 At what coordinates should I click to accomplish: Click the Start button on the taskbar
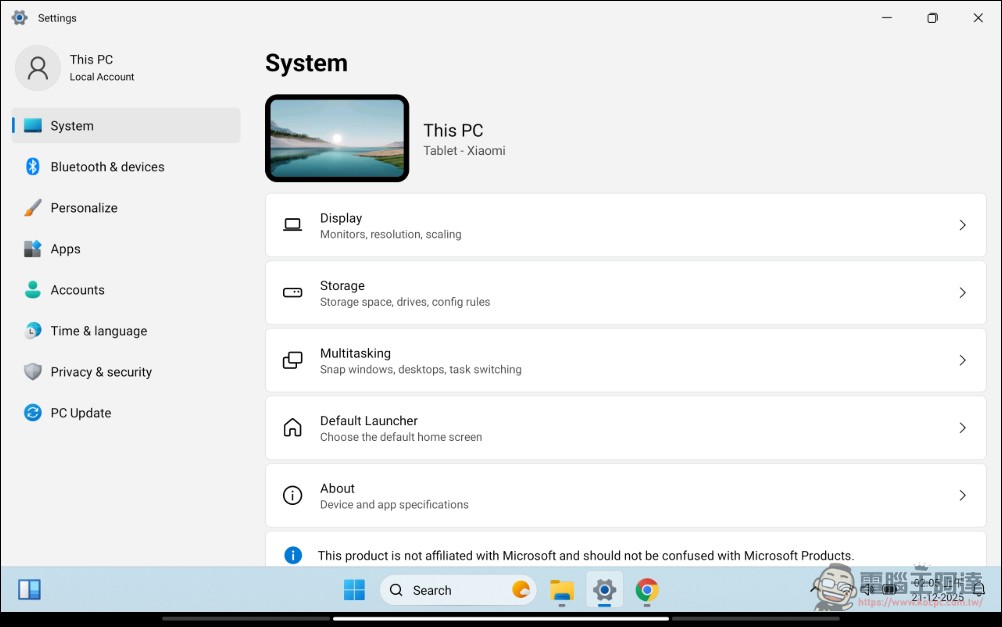(x=354, y=590)
